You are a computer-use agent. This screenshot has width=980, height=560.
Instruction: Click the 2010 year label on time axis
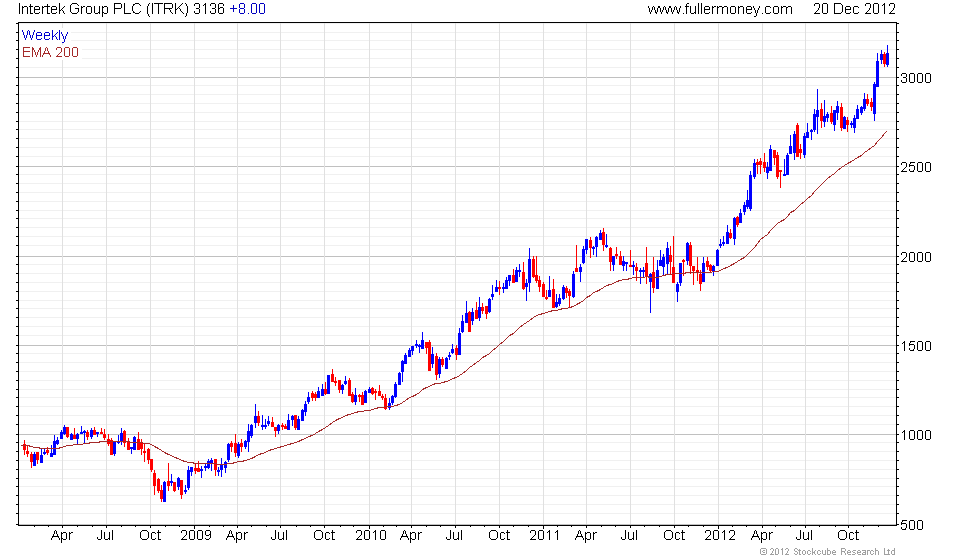[371, 536]
